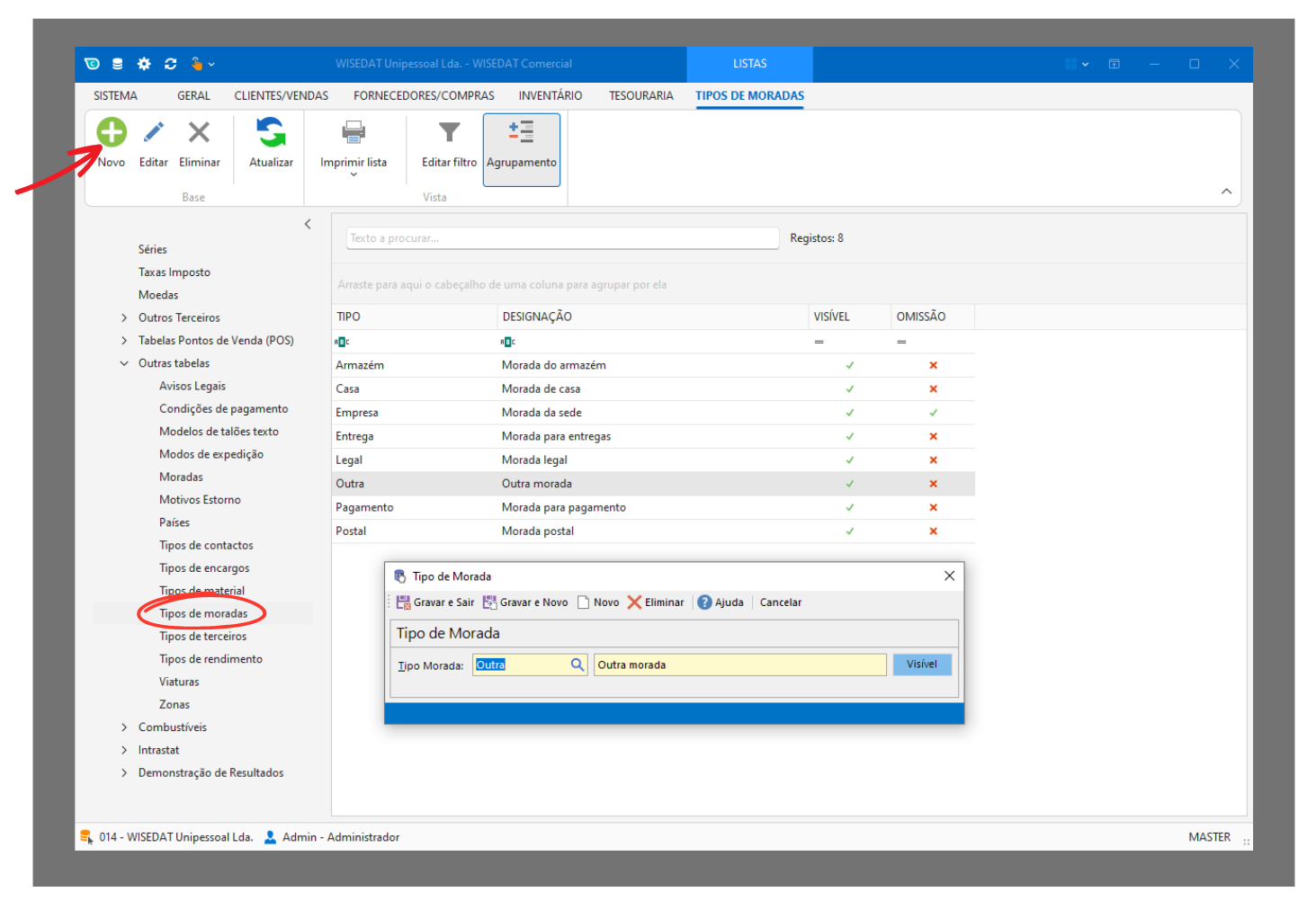Click the Editar pencil icon
This screenshot has height=910, width=1316.
[x=154, y=133]
